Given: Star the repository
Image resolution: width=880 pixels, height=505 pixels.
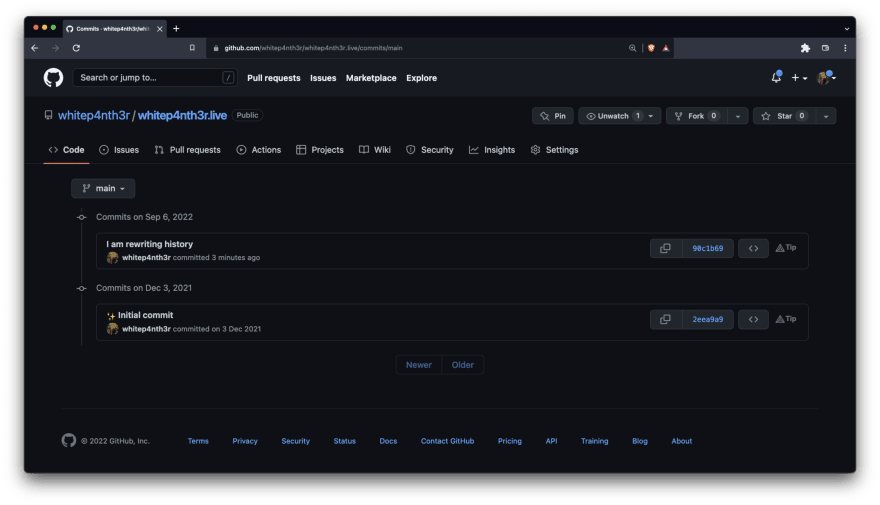Looking at the screenshot, I should 785,116.
